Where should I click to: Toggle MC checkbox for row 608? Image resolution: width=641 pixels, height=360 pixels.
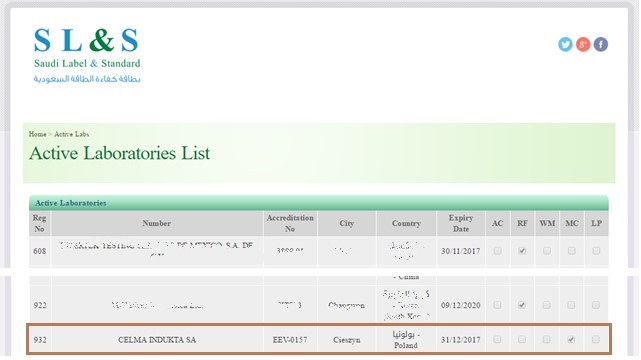pos(572,251)
